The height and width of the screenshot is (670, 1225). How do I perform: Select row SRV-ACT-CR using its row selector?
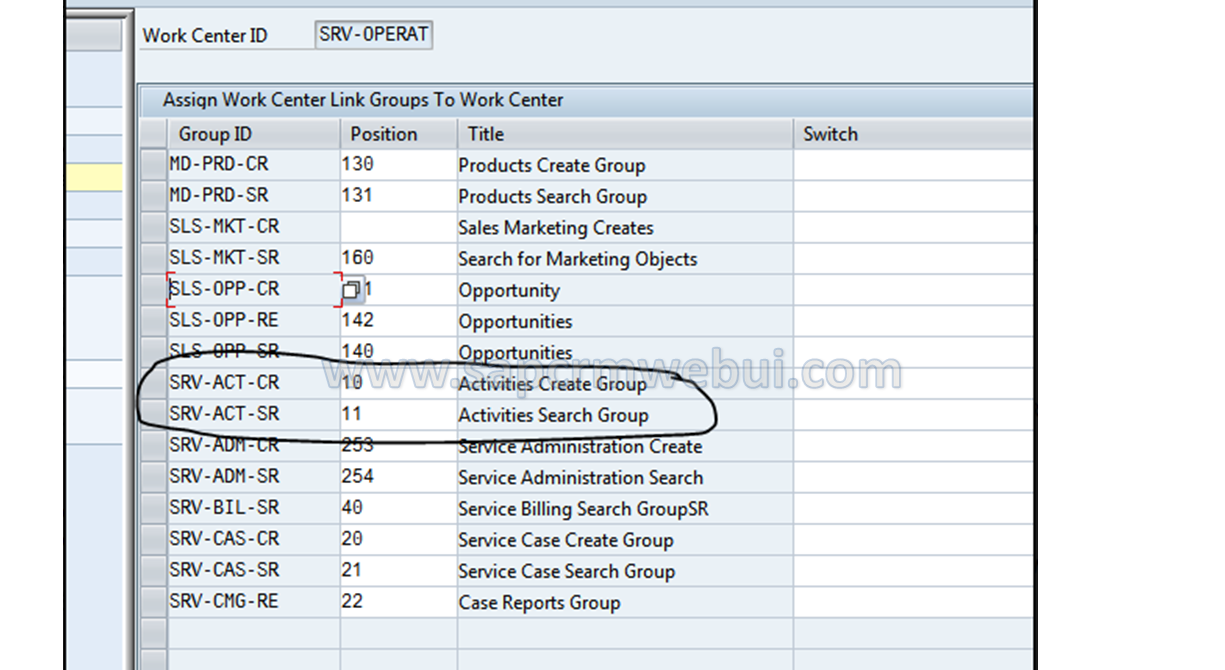point(153,383)
